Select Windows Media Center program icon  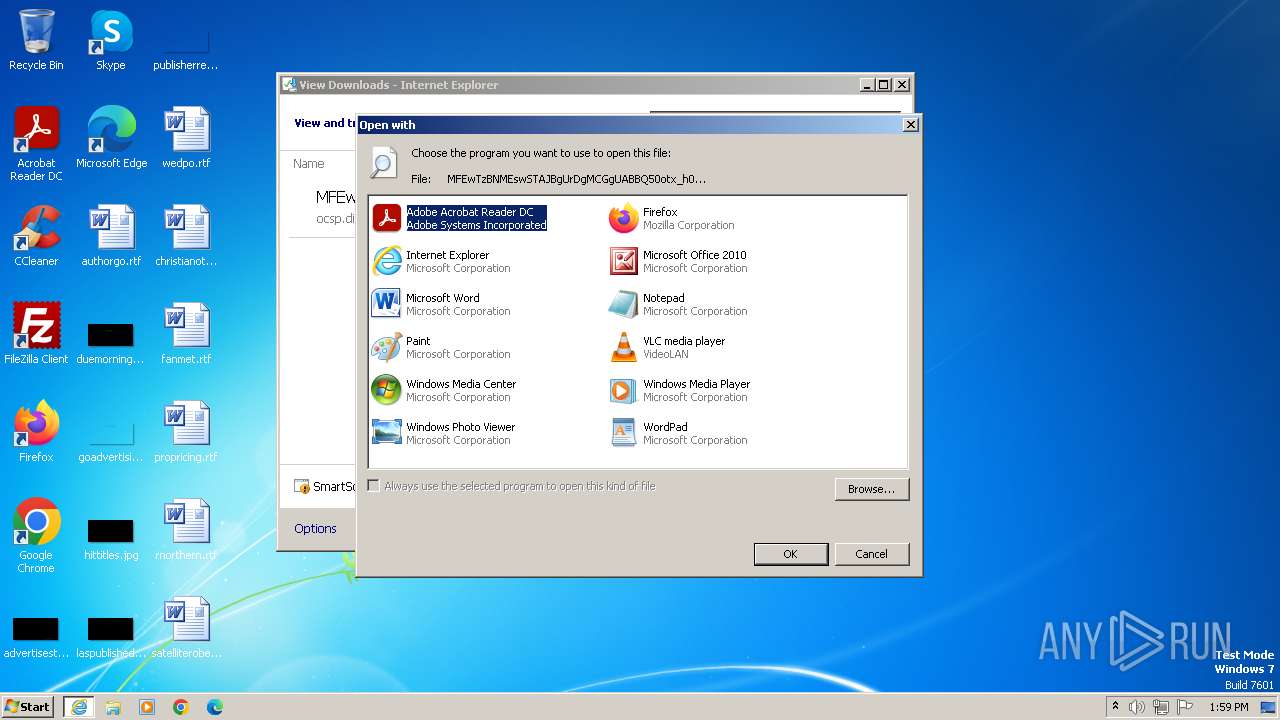coord(387,390)
